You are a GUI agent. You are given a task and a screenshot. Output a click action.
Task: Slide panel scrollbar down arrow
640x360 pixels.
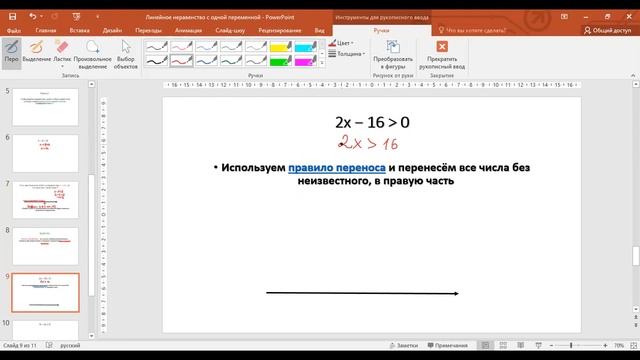click(x=91, y=336)
